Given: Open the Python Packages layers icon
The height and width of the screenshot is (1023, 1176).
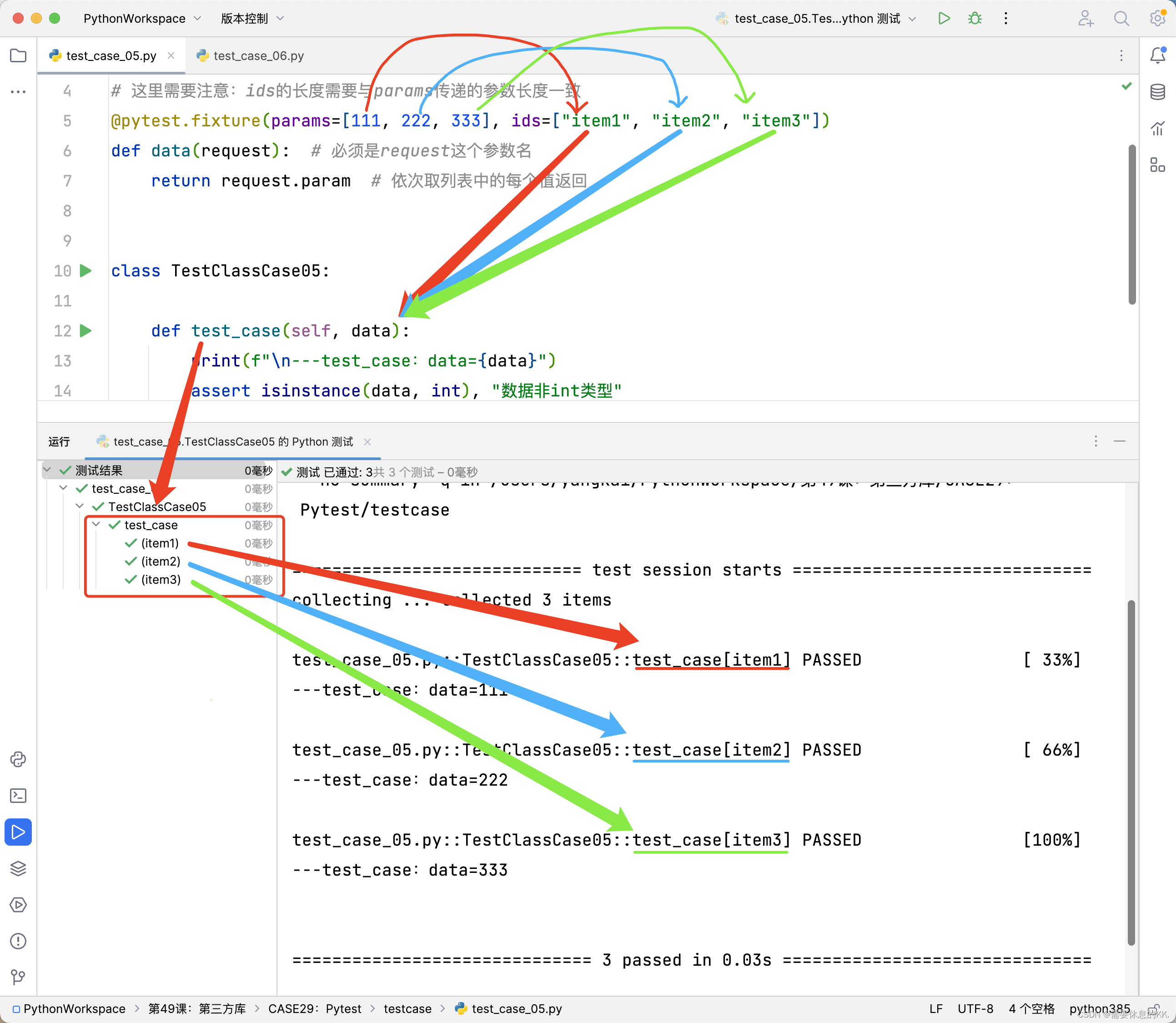Looking at the screenshot, I should pyautogui.click(x=18, y=868).
